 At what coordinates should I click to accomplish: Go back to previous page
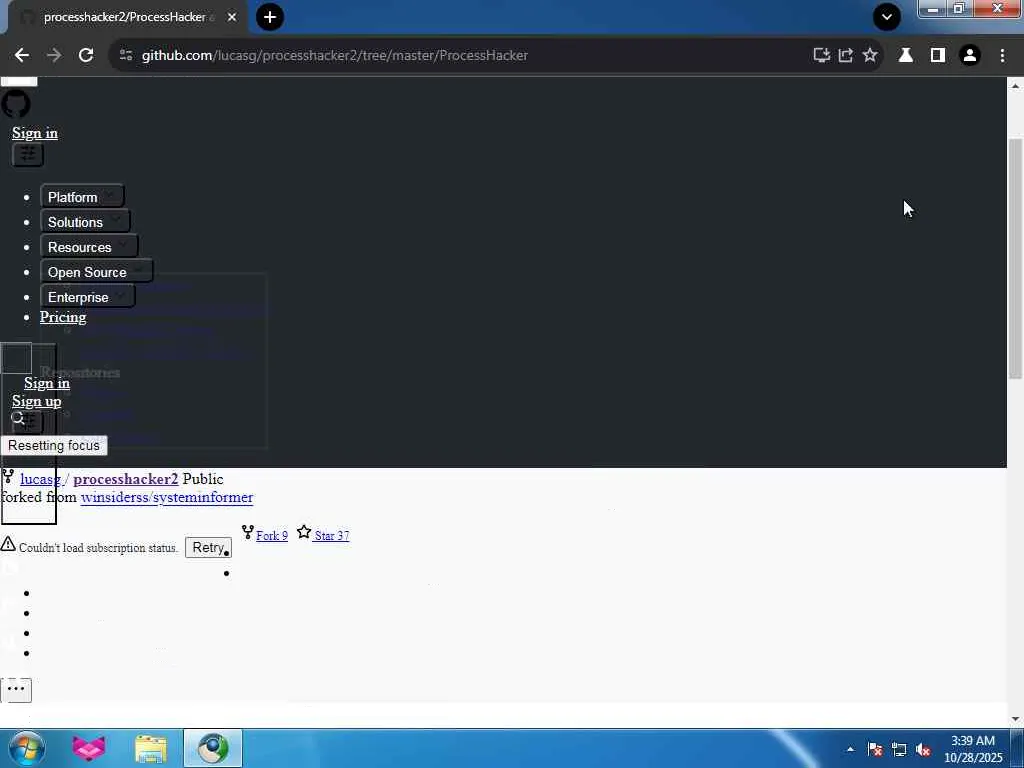22,56
